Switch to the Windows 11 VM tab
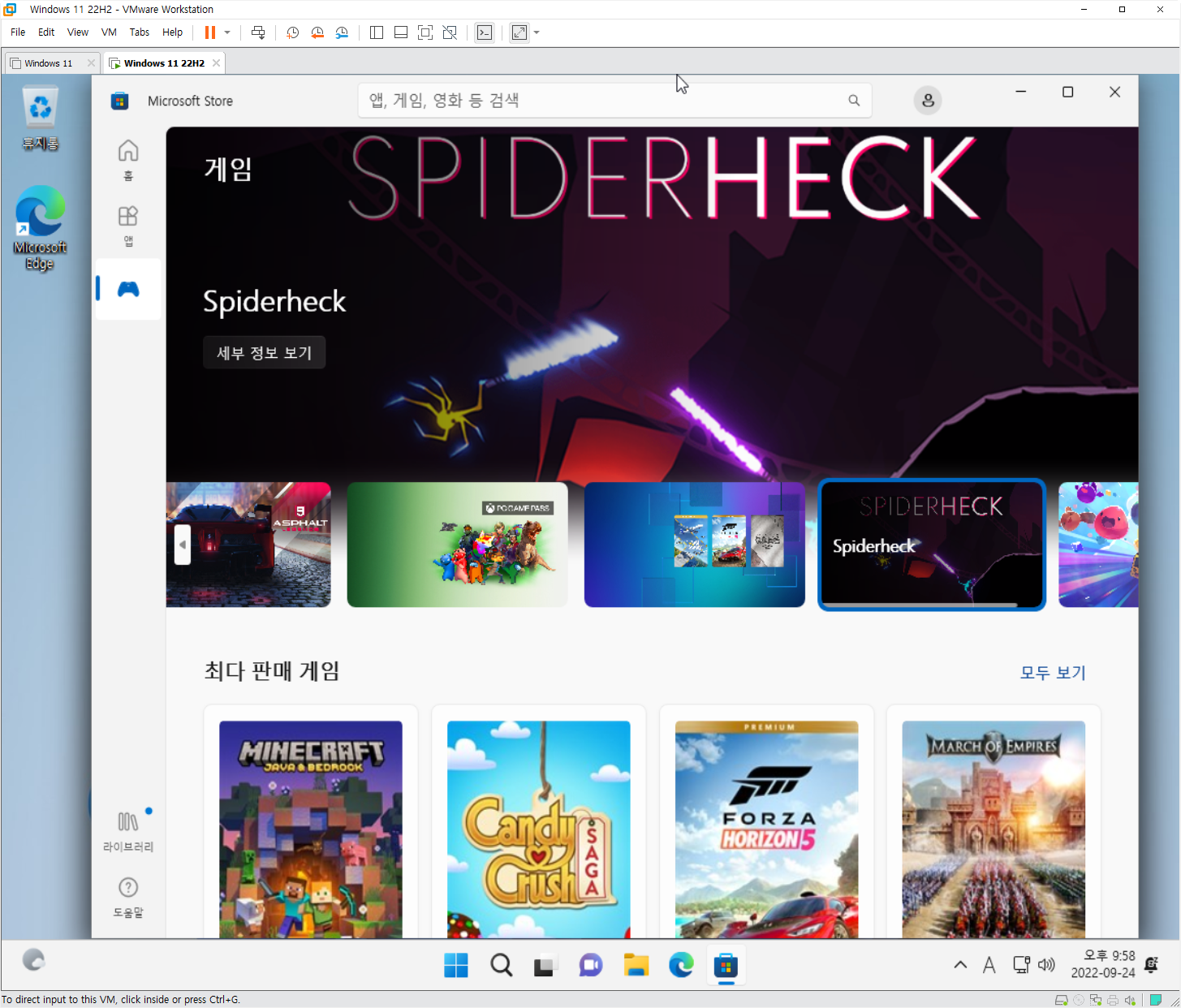The width and height of the screenshot is (1181, 1008). click(x=48, y=63)
